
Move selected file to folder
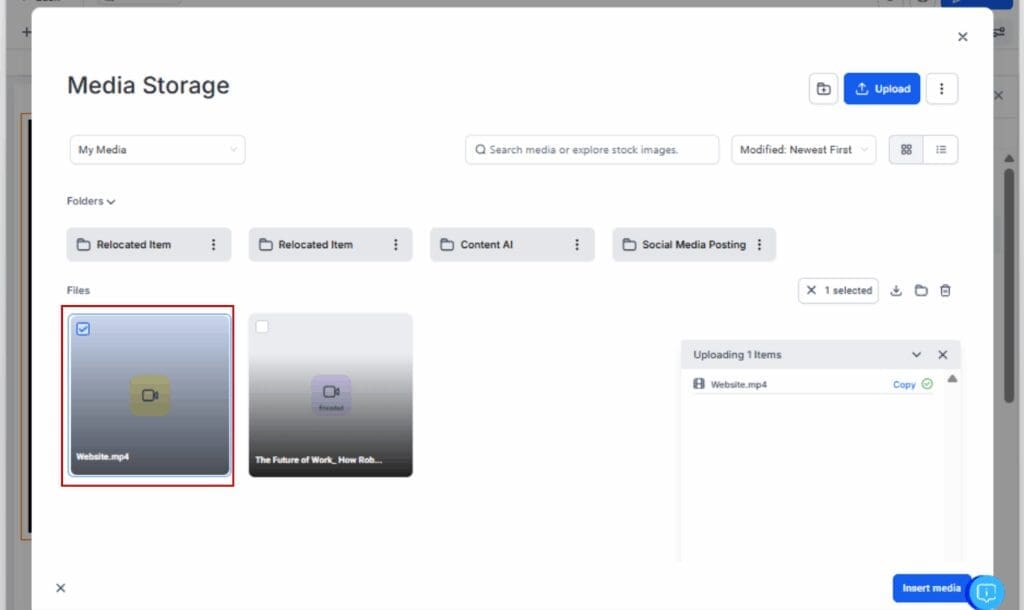[921, 291]
